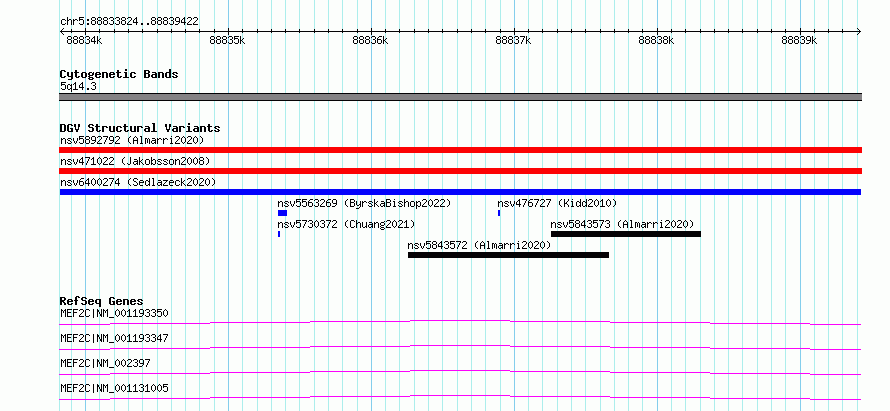Click the black bar for nsv5843572
This screenshot has width=890, height=411.
[509, 255]
